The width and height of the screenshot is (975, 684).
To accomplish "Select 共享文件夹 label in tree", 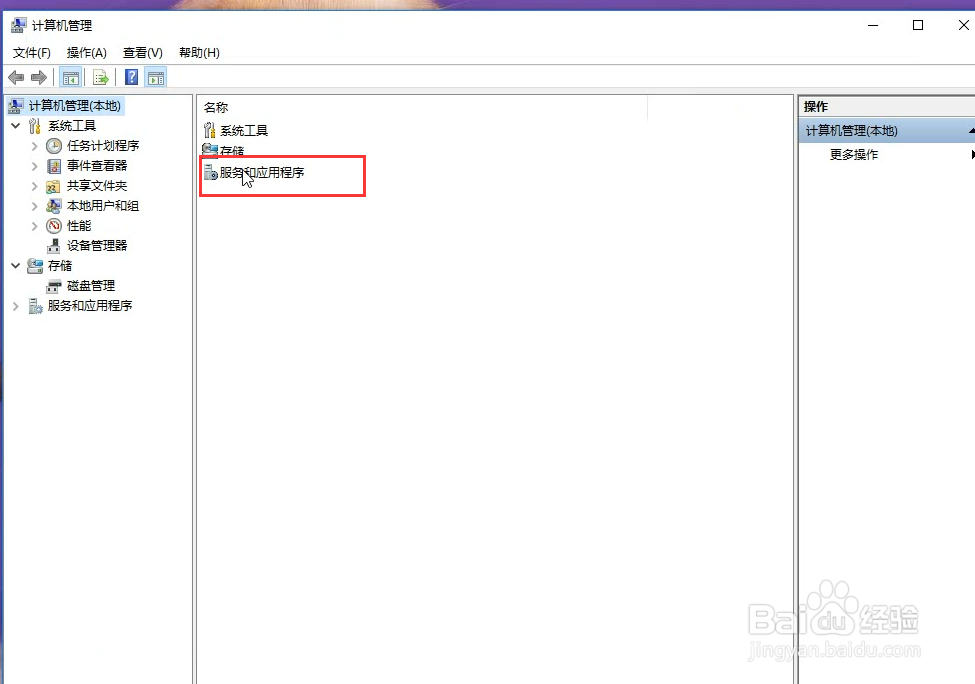I will pos(97,186).
